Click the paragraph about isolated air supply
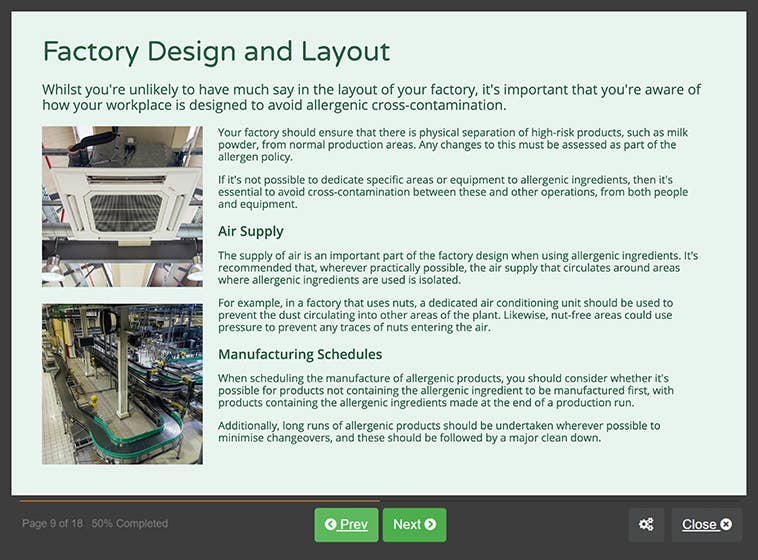758x560 pixels. point(457,268)
